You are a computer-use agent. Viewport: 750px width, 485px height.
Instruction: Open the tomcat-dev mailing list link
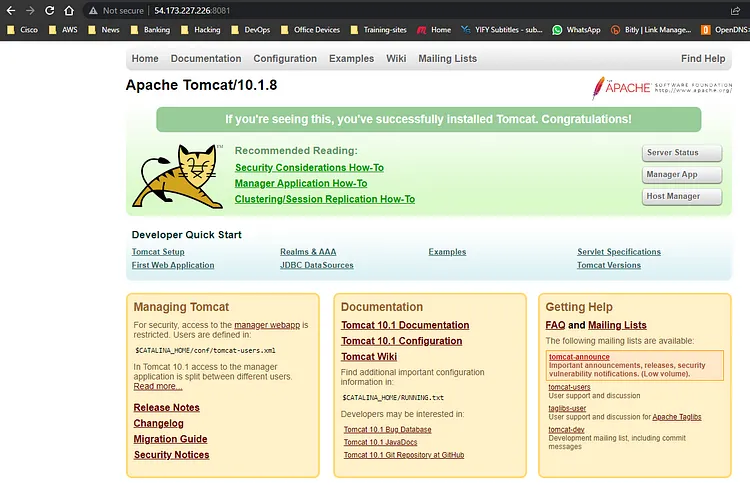[x=566, y=430]
